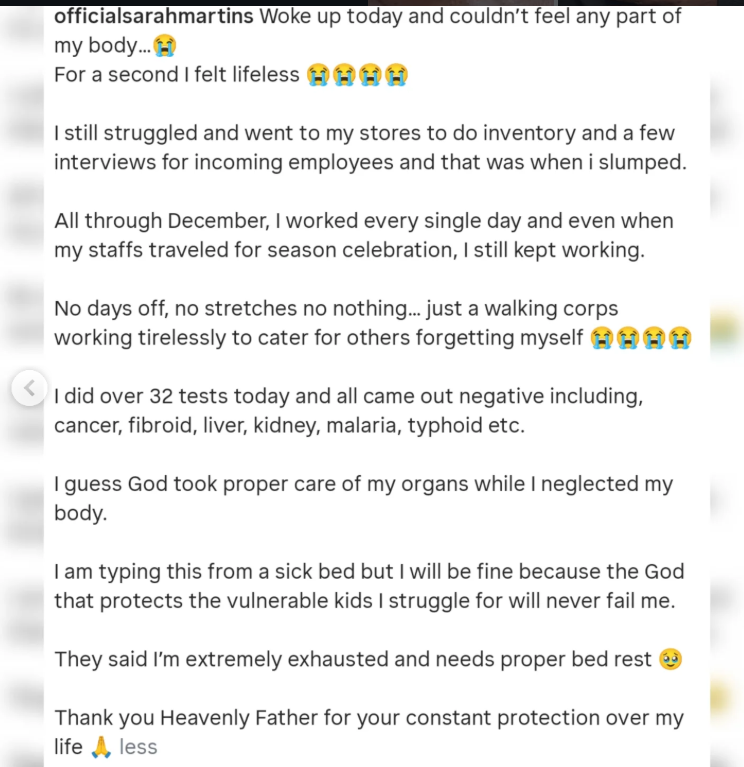This screenshot has height=767, width=744.
Task: Open the officialsarahmartins profile link
Action: coord(154,17)
